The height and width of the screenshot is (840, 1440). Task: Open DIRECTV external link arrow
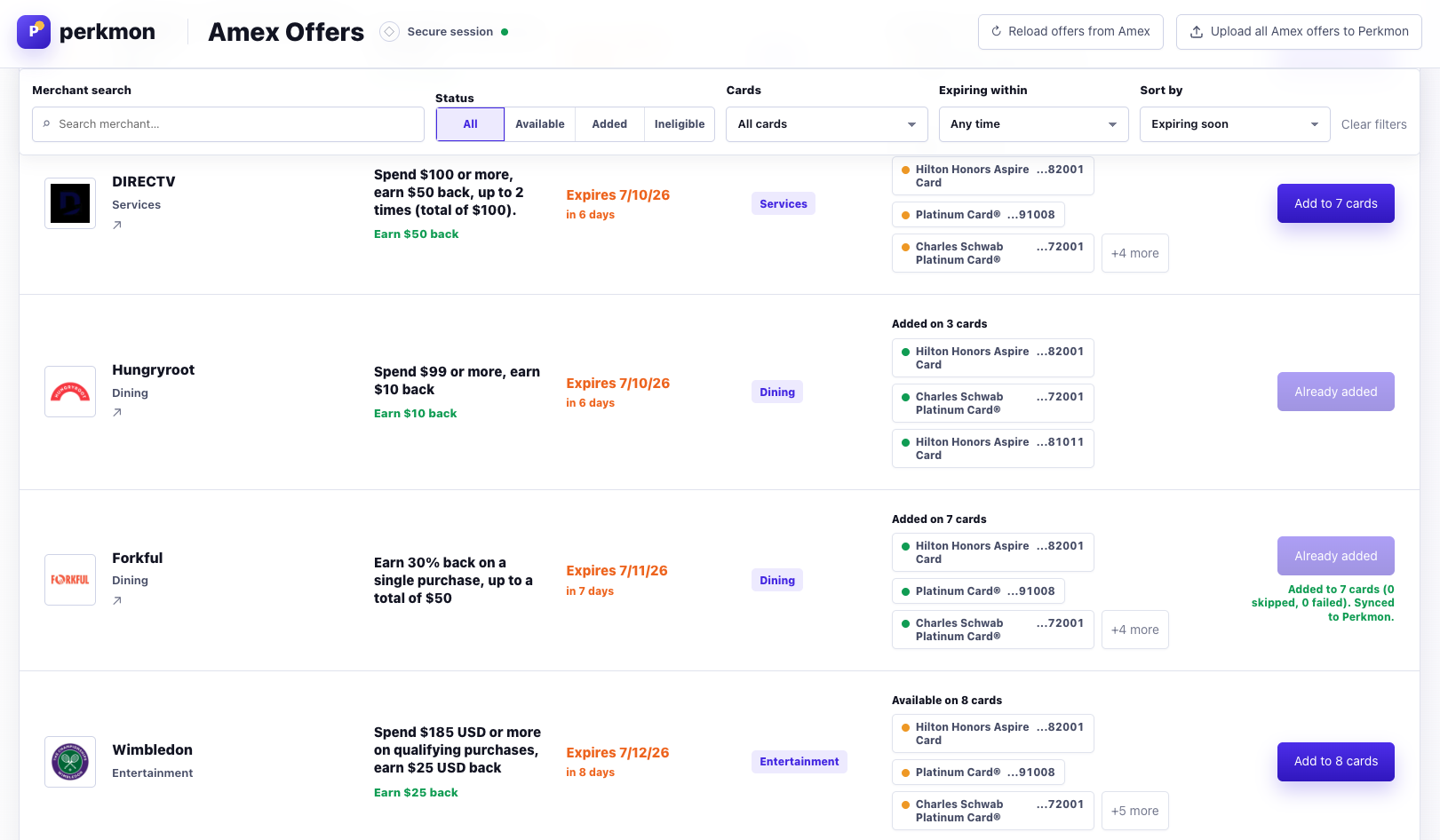pyautogui.click(x=117, y=225)
